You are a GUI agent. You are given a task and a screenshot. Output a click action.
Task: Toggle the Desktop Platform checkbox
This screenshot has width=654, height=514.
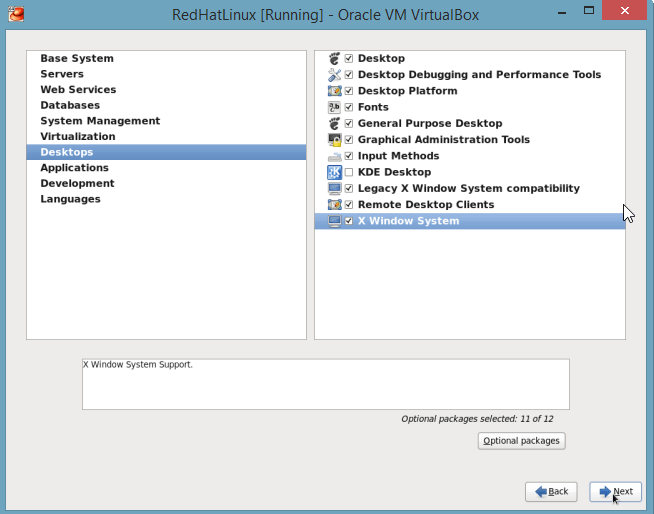tap(349, 91)
